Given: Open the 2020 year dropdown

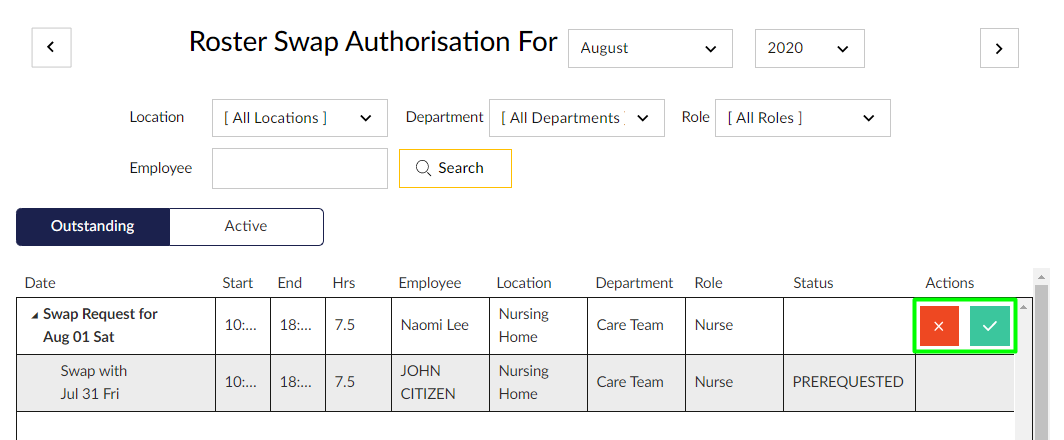Looking at the screenshot, I should pos(810,48).
